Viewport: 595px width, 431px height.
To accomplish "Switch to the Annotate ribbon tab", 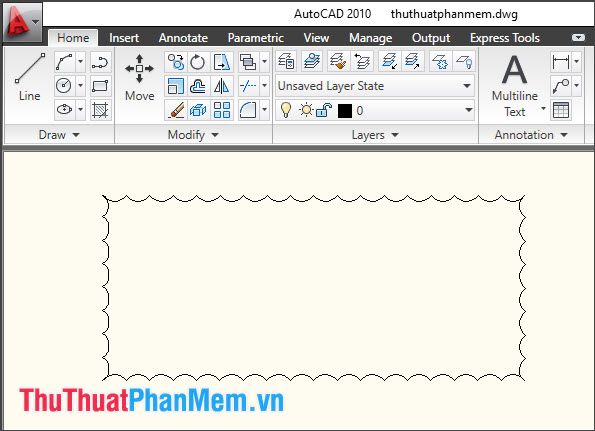I will 183,38.
